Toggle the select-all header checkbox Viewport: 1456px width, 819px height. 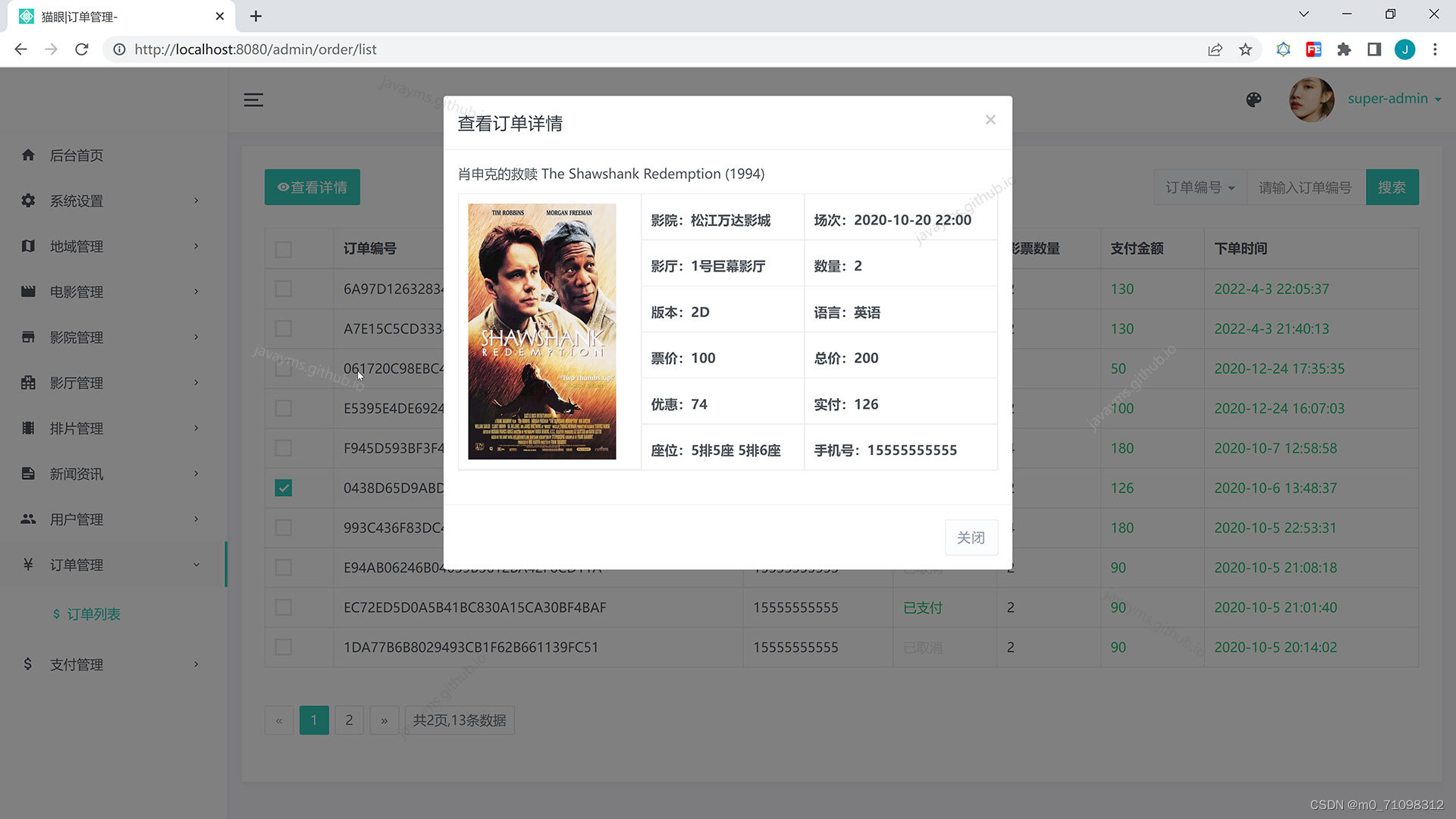(x=284, y=249)
